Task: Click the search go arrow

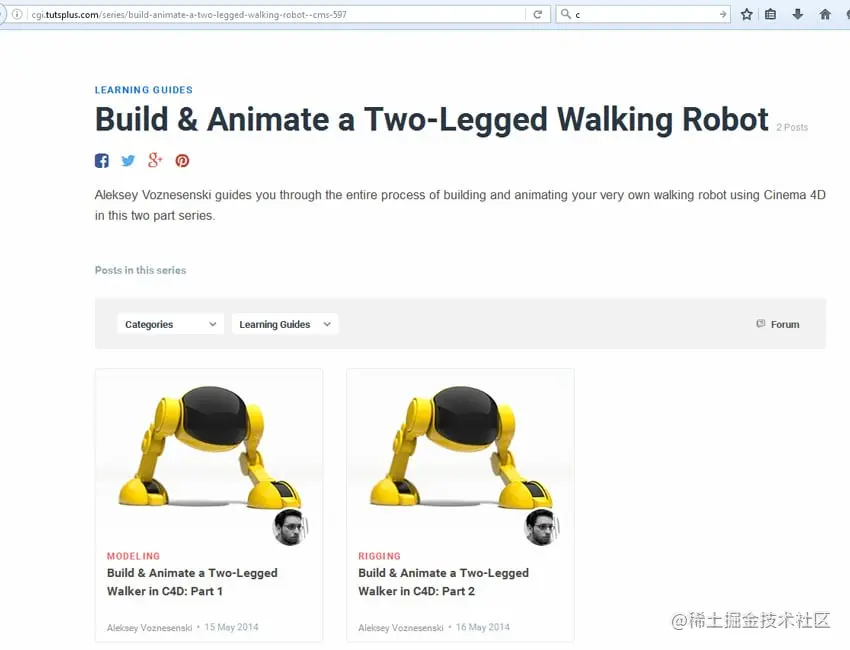Action: point(723,15)
